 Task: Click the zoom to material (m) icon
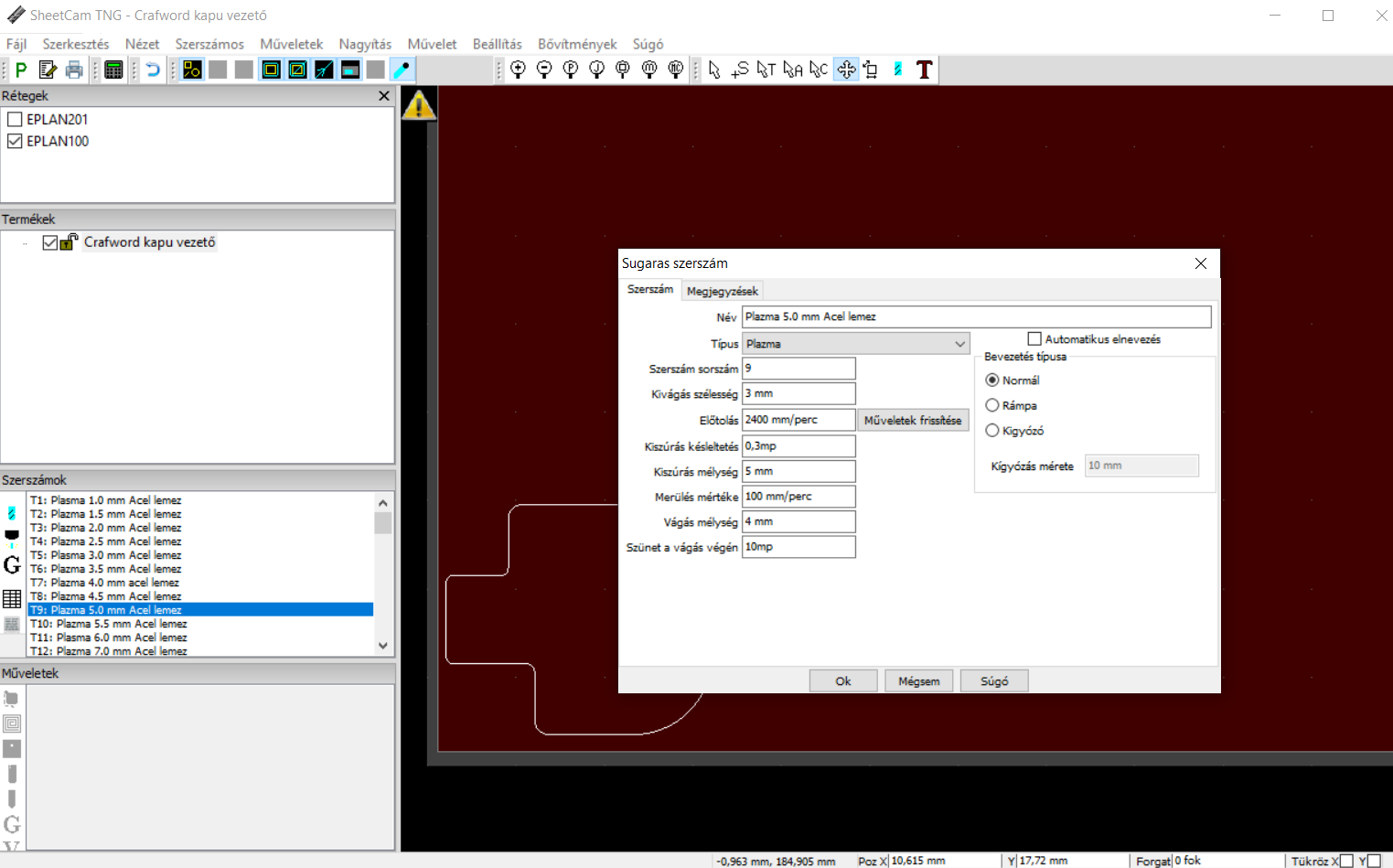[649, 70]
